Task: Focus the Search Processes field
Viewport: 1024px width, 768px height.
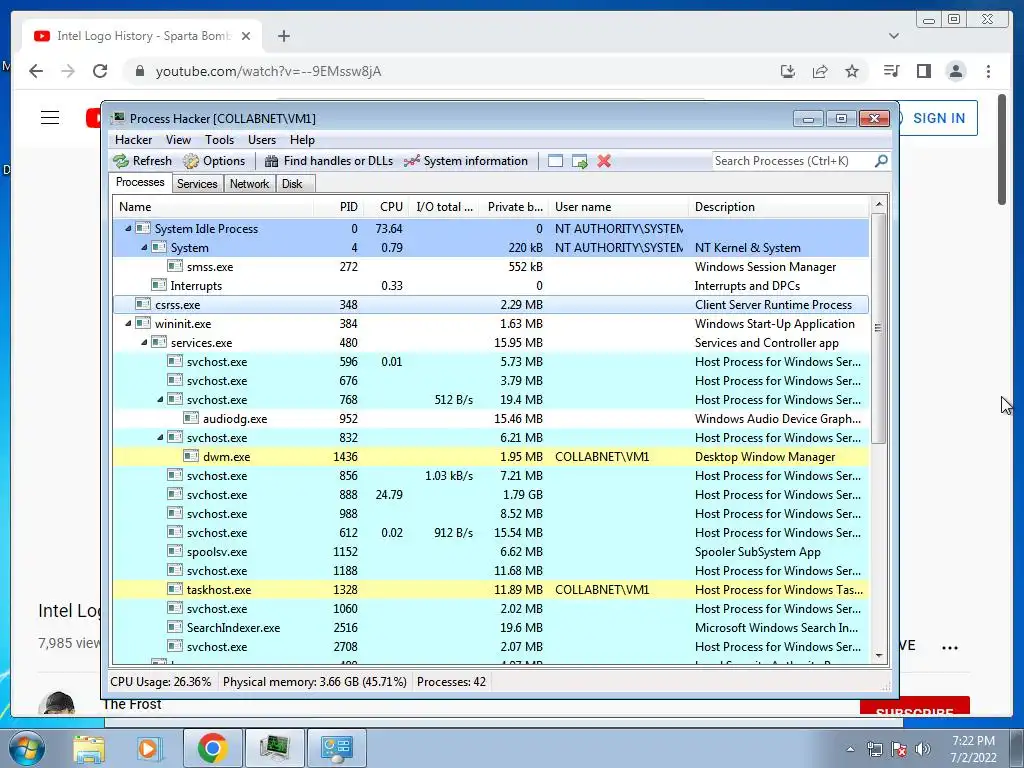Action: 793,161
